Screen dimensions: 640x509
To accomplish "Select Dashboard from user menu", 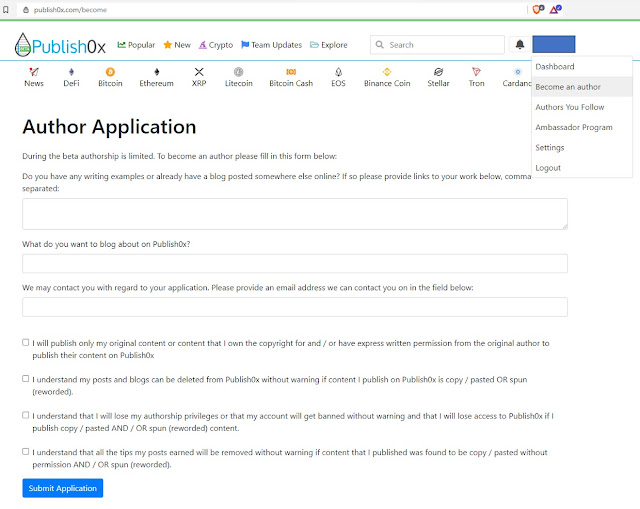I will (582, 67).
